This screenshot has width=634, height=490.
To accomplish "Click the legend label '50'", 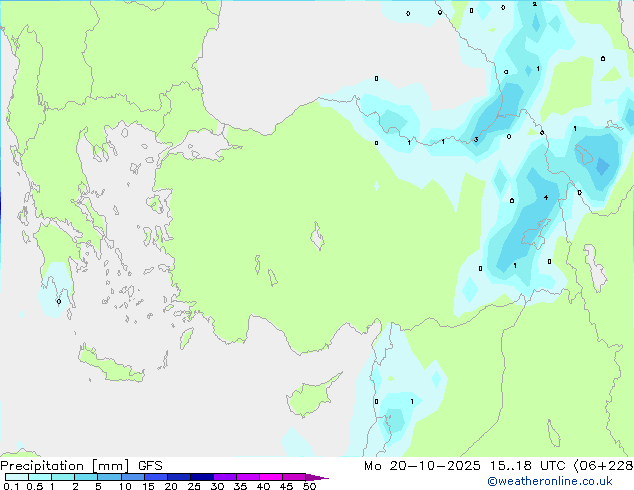I will 309,486.
